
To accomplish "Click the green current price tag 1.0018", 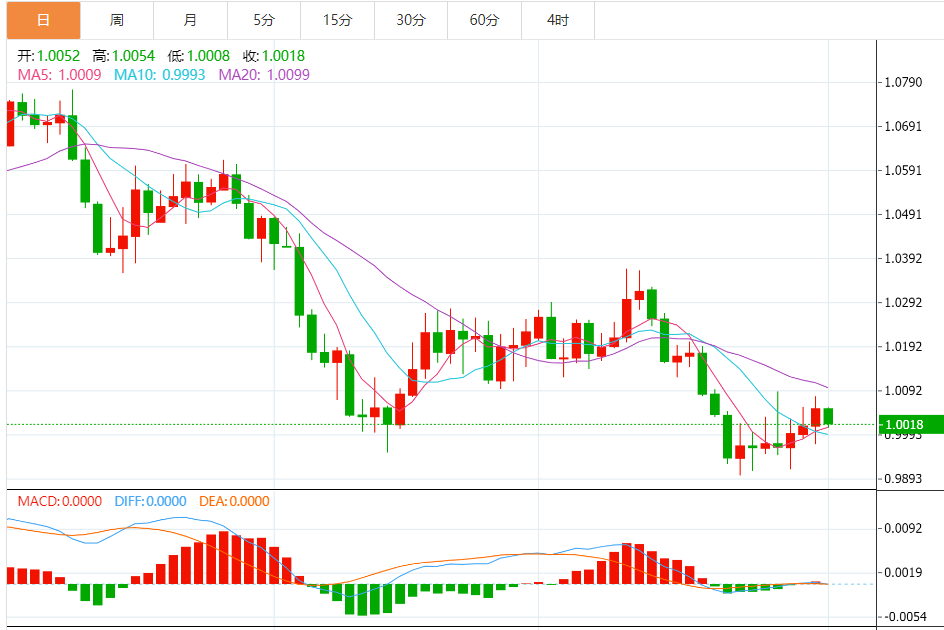I will coord(911,425).
